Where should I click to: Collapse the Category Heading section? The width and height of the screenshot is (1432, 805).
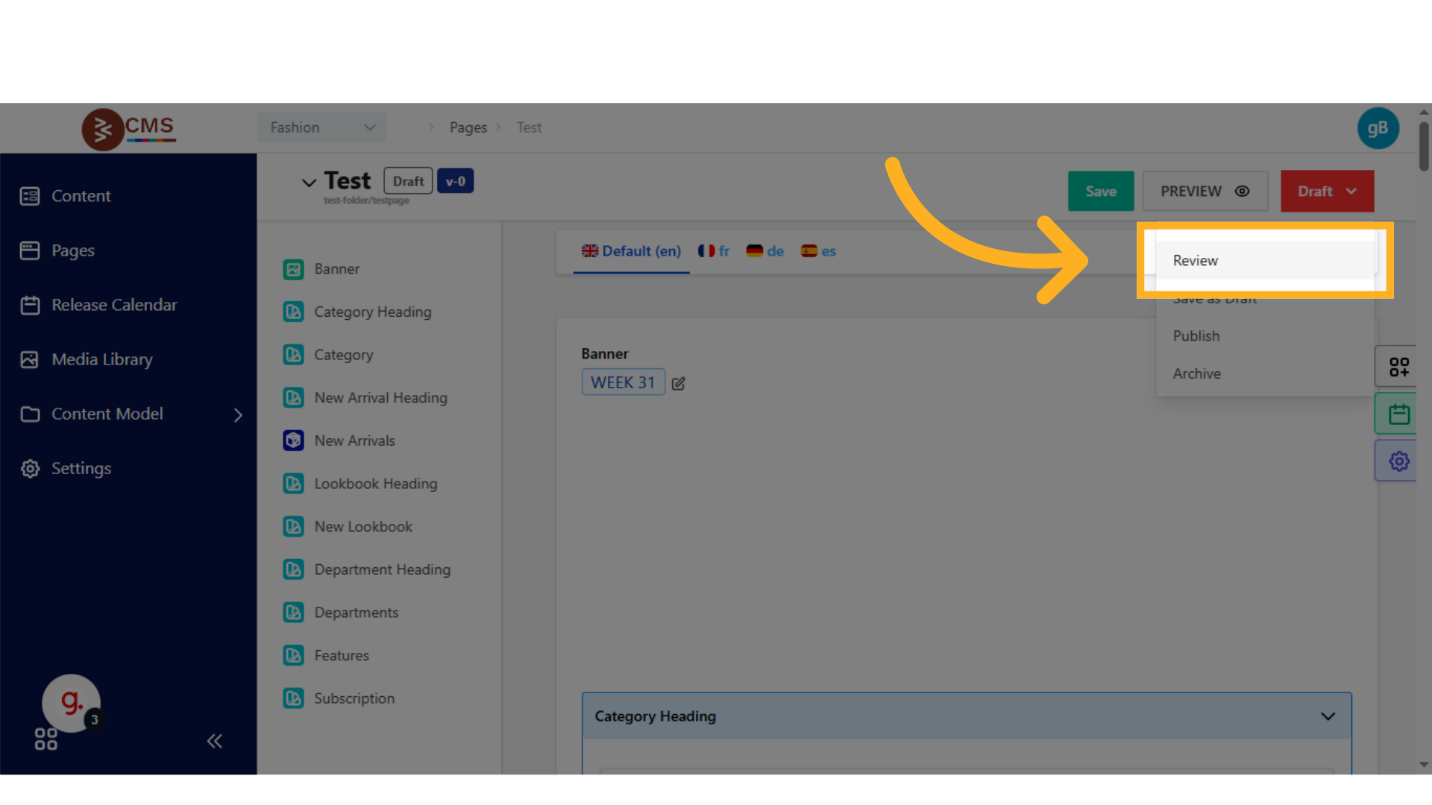coord(1327,716)
